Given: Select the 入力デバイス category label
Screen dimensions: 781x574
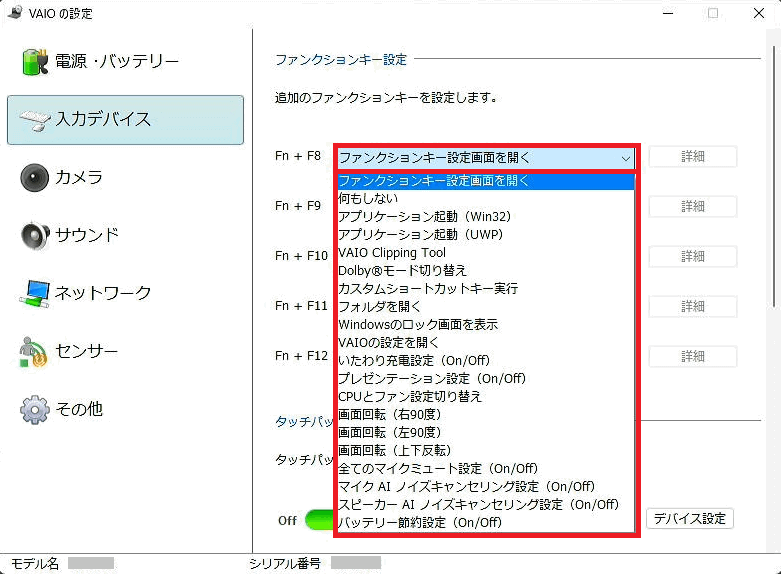Looking at the screenshot, I should (x=104, y=120).
